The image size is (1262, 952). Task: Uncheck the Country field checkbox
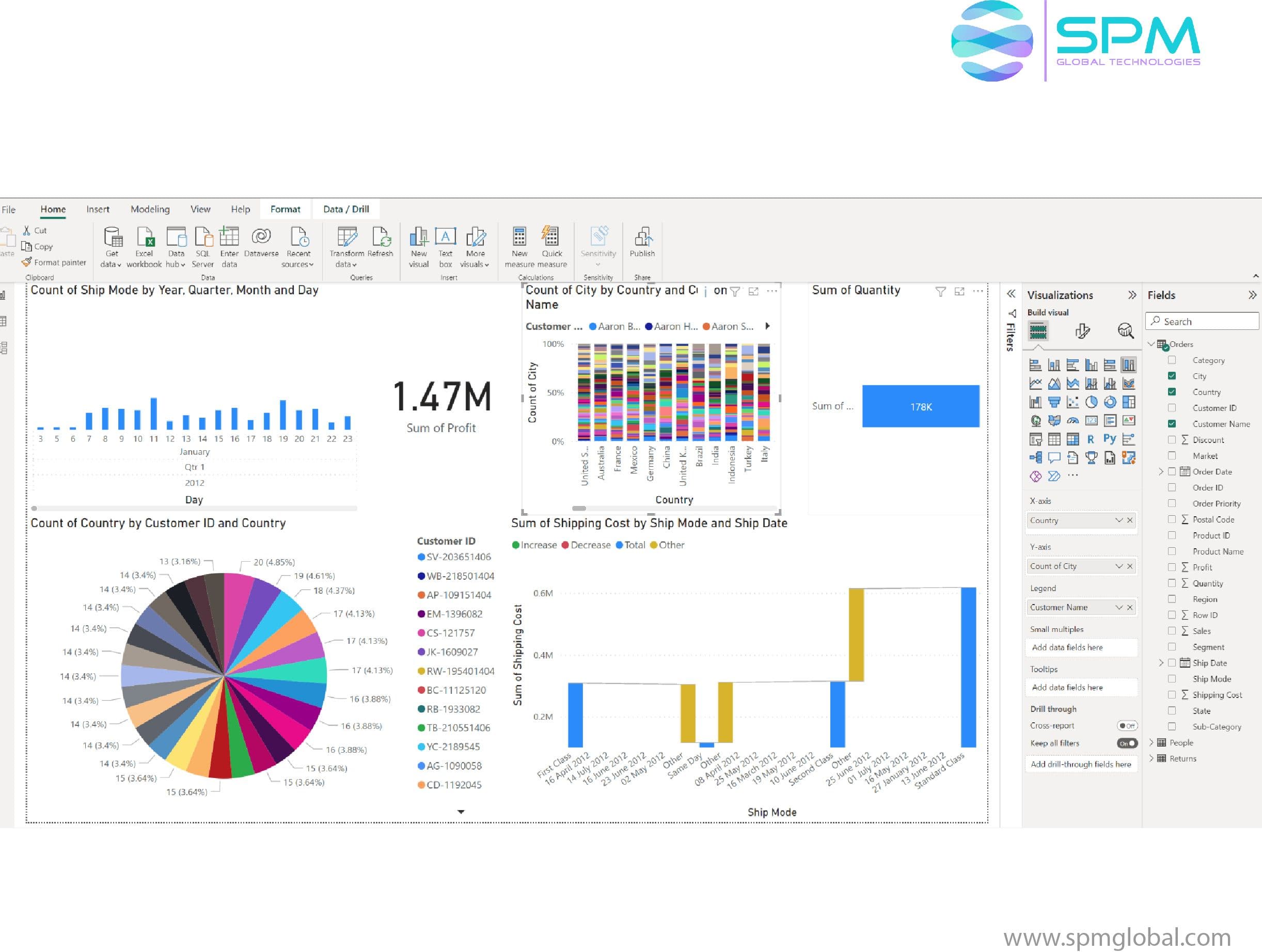tap(1172, 392)
